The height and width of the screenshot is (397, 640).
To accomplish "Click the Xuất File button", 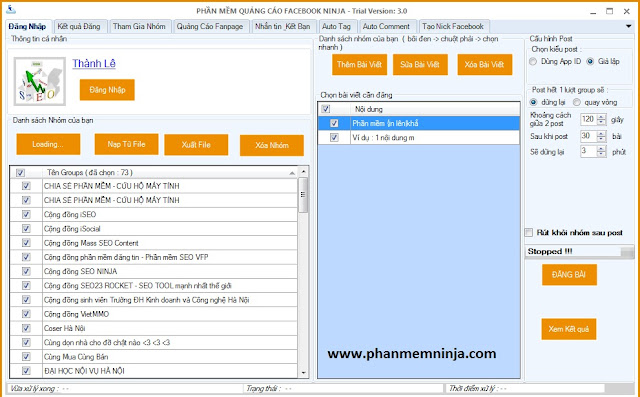I will click(196, 145).
